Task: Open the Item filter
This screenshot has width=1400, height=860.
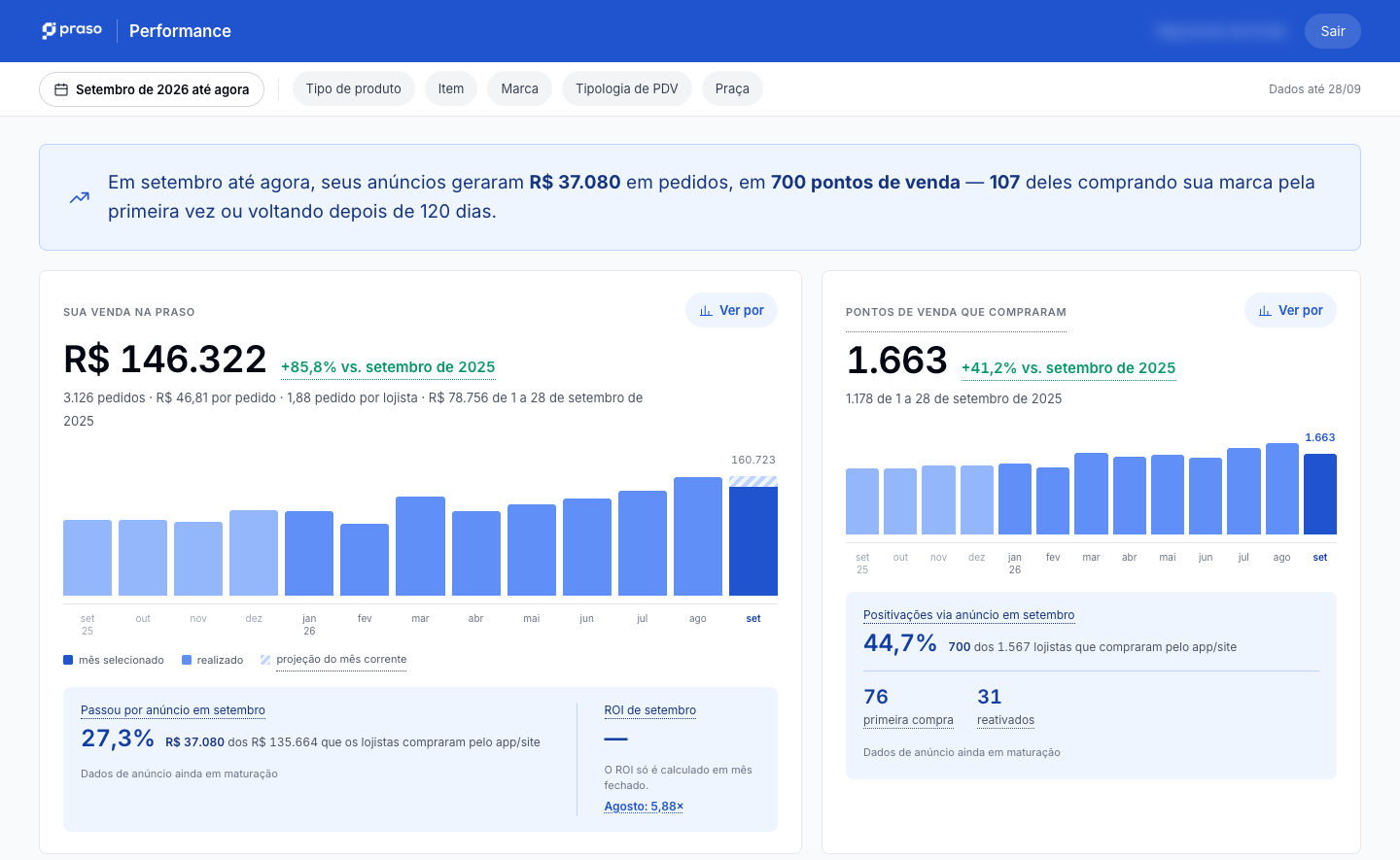Action: (x=451, y=88)
